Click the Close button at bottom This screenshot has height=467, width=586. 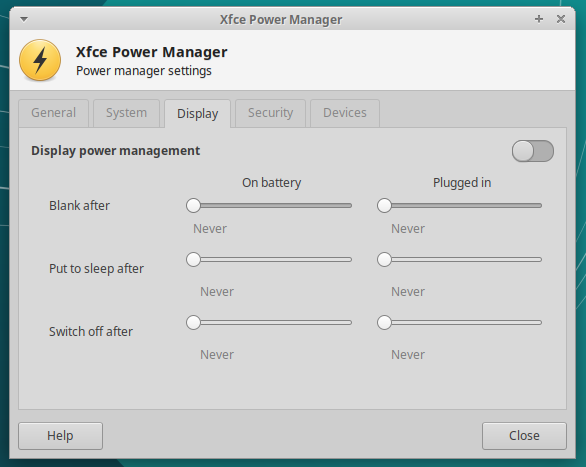click(x=524, y=436)
